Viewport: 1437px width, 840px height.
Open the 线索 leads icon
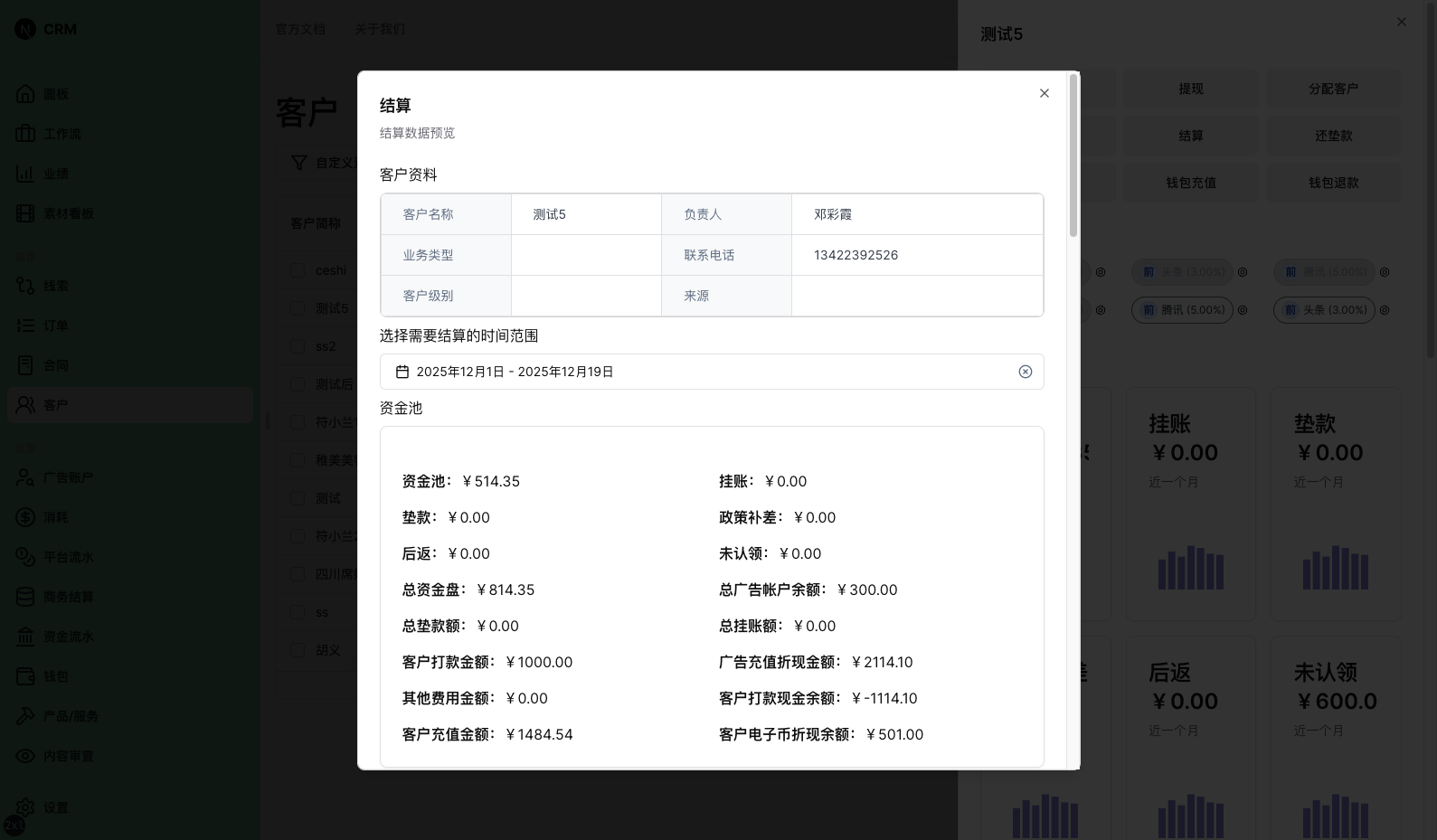25,286
